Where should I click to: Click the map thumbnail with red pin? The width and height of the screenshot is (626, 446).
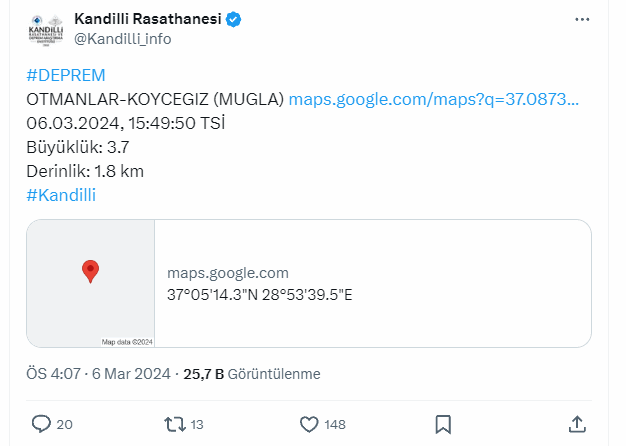pyautogui.click(x=91, y=283)
